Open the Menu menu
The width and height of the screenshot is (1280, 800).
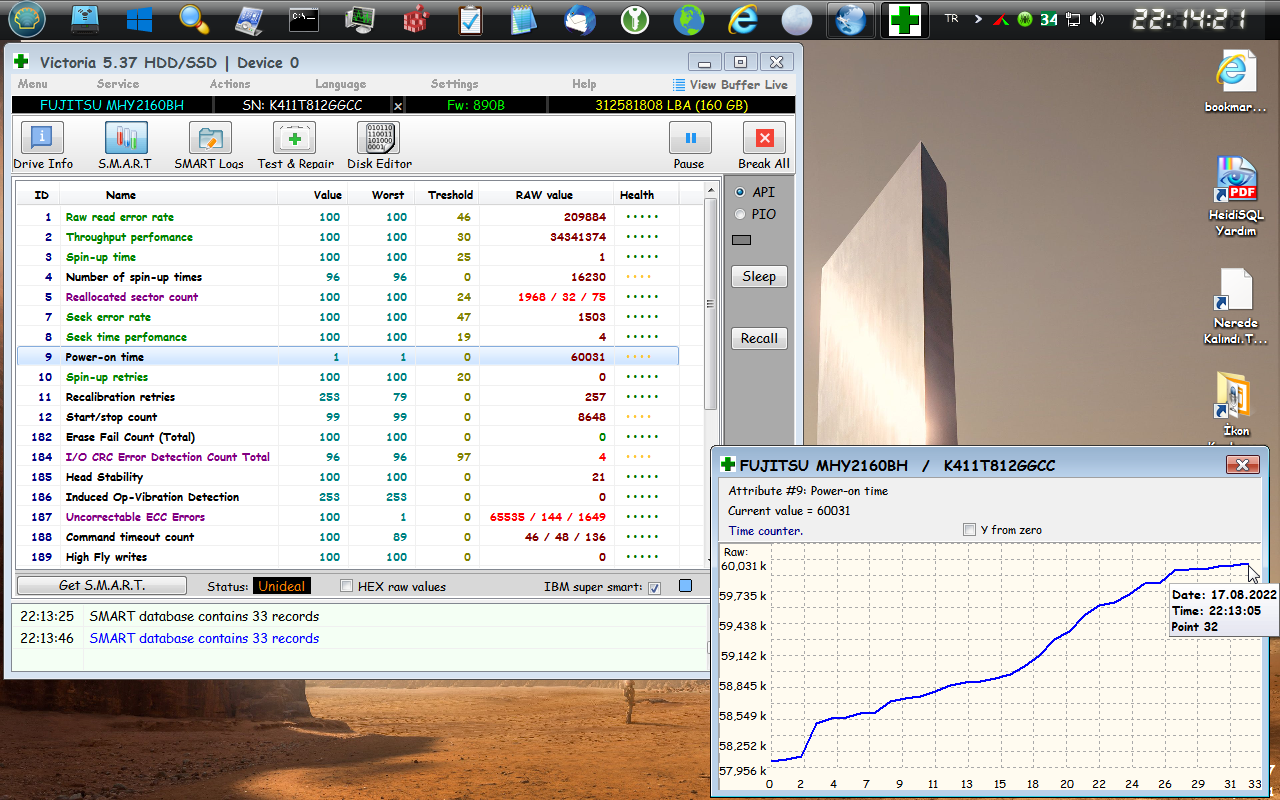click(x=32, y=84)
